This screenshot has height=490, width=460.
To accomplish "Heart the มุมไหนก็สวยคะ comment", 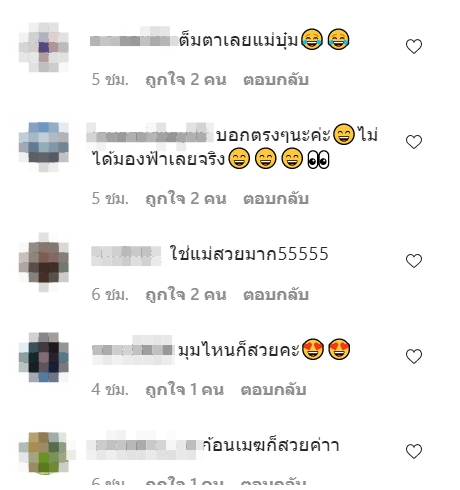I will point(414,356).
